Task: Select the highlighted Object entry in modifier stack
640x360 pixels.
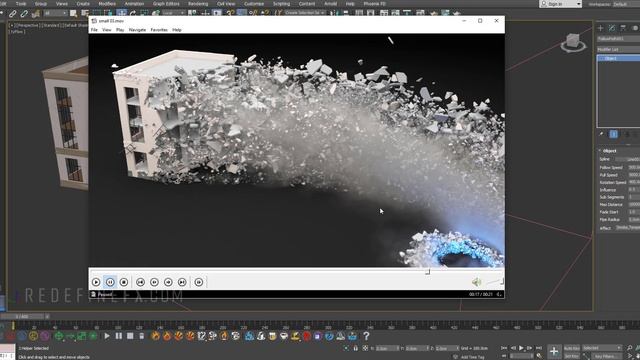Action: [x=619, y=58]
